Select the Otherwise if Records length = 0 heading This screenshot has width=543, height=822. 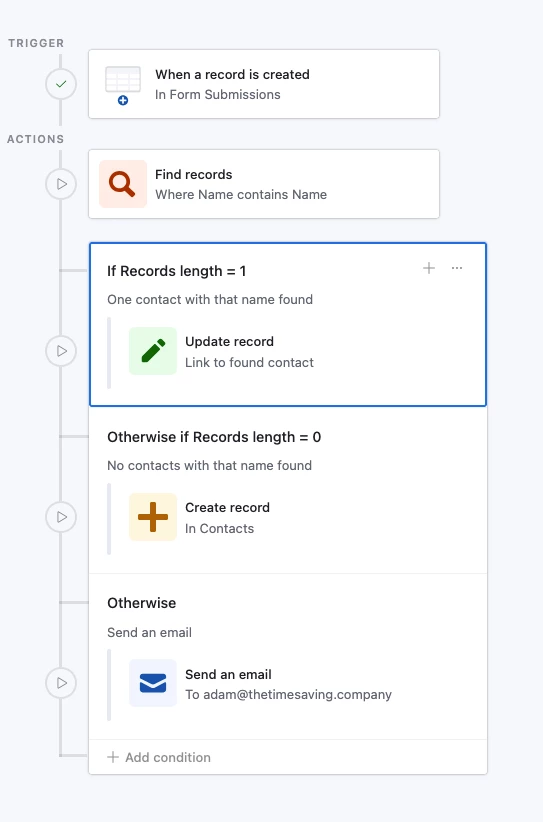click(x=214, y=437)
